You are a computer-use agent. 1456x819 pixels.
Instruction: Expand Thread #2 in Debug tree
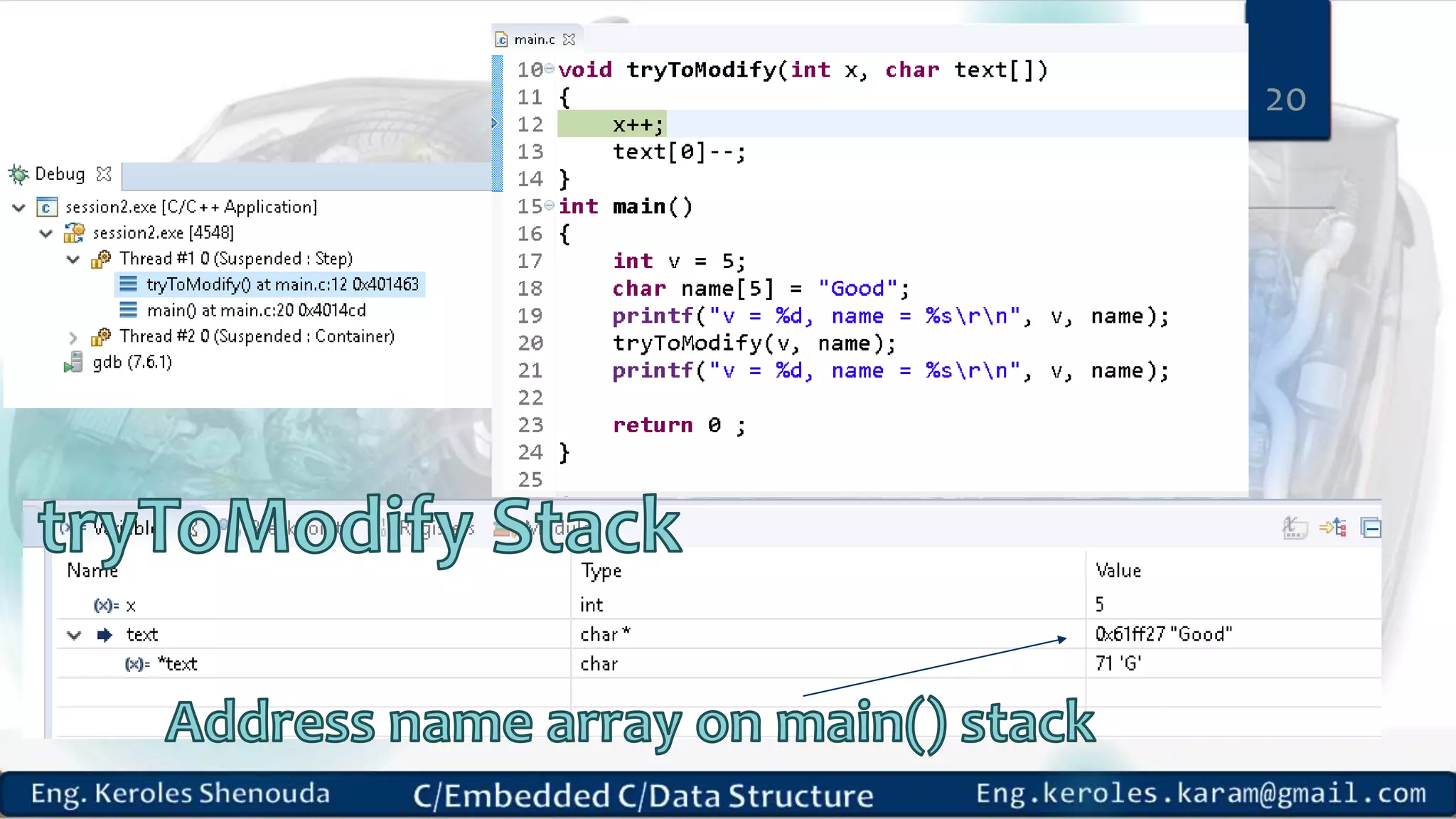pyautogui.click(x=73, y=337)
